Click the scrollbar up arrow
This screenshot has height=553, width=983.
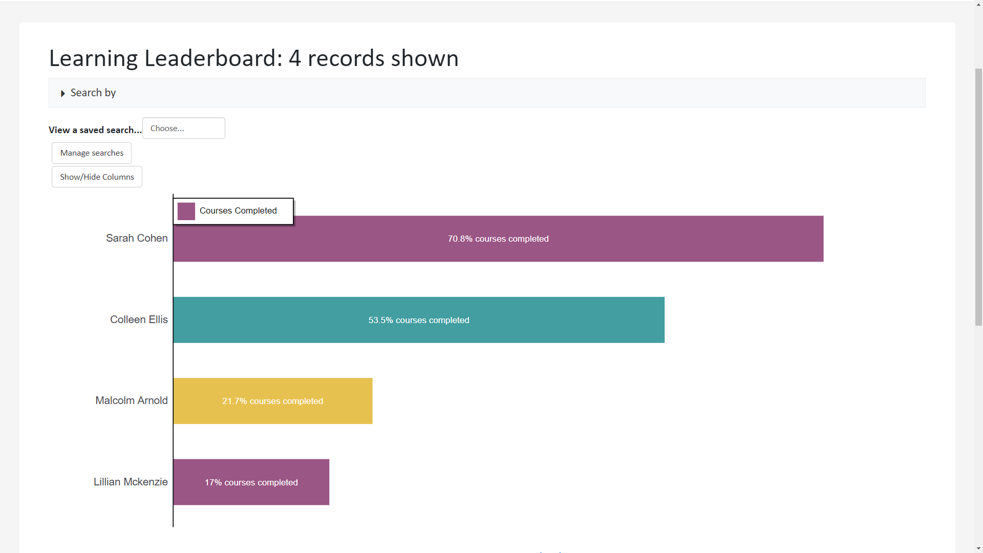[978, 5]
